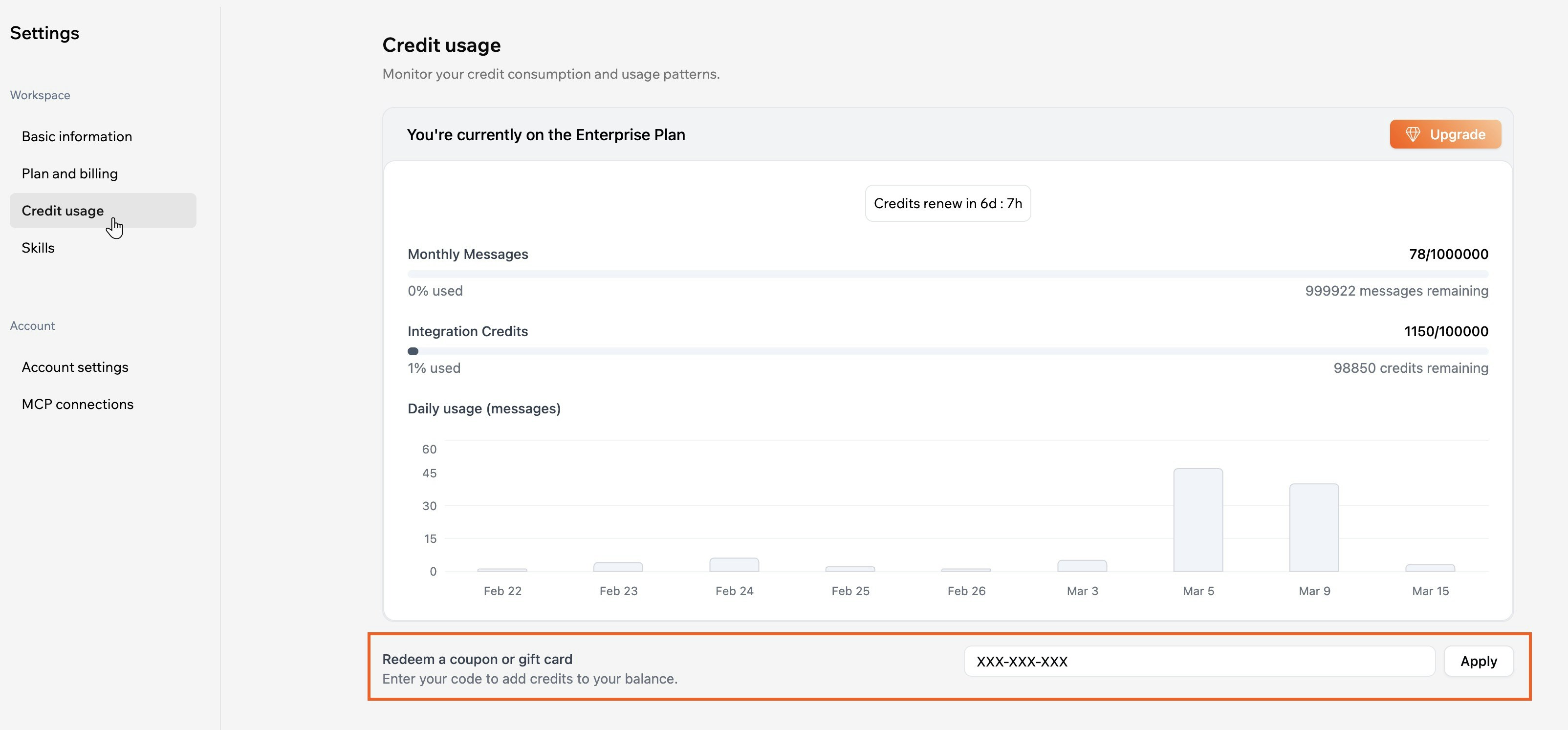Click the Integration Credits progress bar
Viewport: 1568px width, 730px height.
click(947, 351)
